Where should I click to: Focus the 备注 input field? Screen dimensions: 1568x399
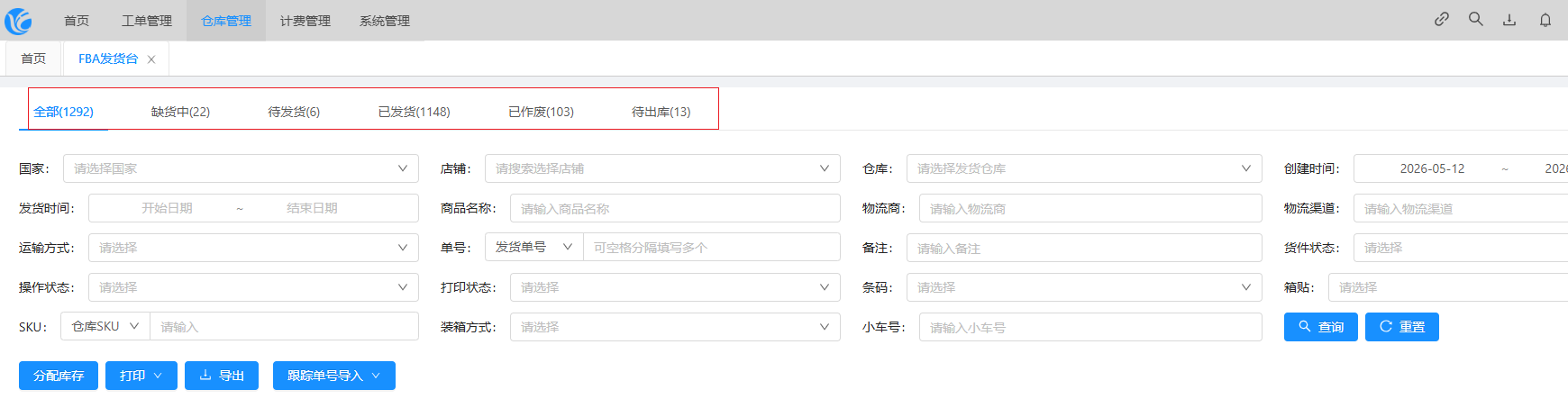pos(1084,248)
